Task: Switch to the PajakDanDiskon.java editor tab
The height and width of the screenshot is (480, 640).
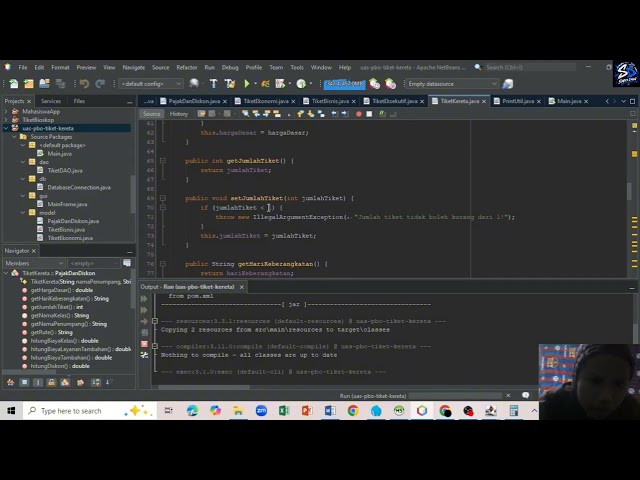Action: click(194, 101)
